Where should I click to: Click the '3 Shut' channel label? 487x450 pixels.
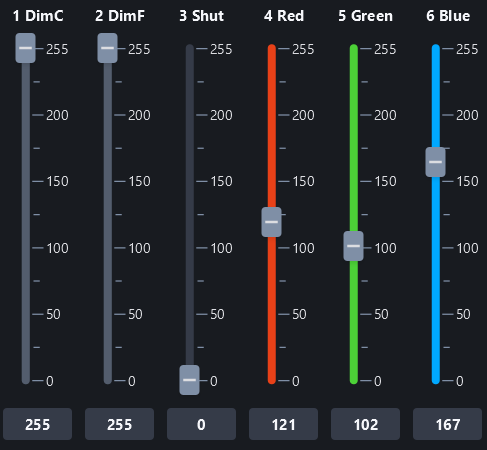pos(202,16)
